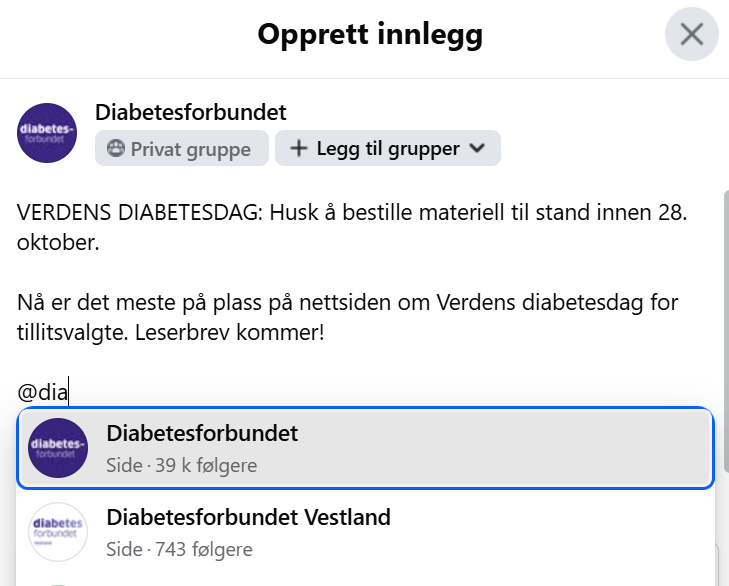
Task: Click the Privat gruppe badge label
Action: (191, 149)
